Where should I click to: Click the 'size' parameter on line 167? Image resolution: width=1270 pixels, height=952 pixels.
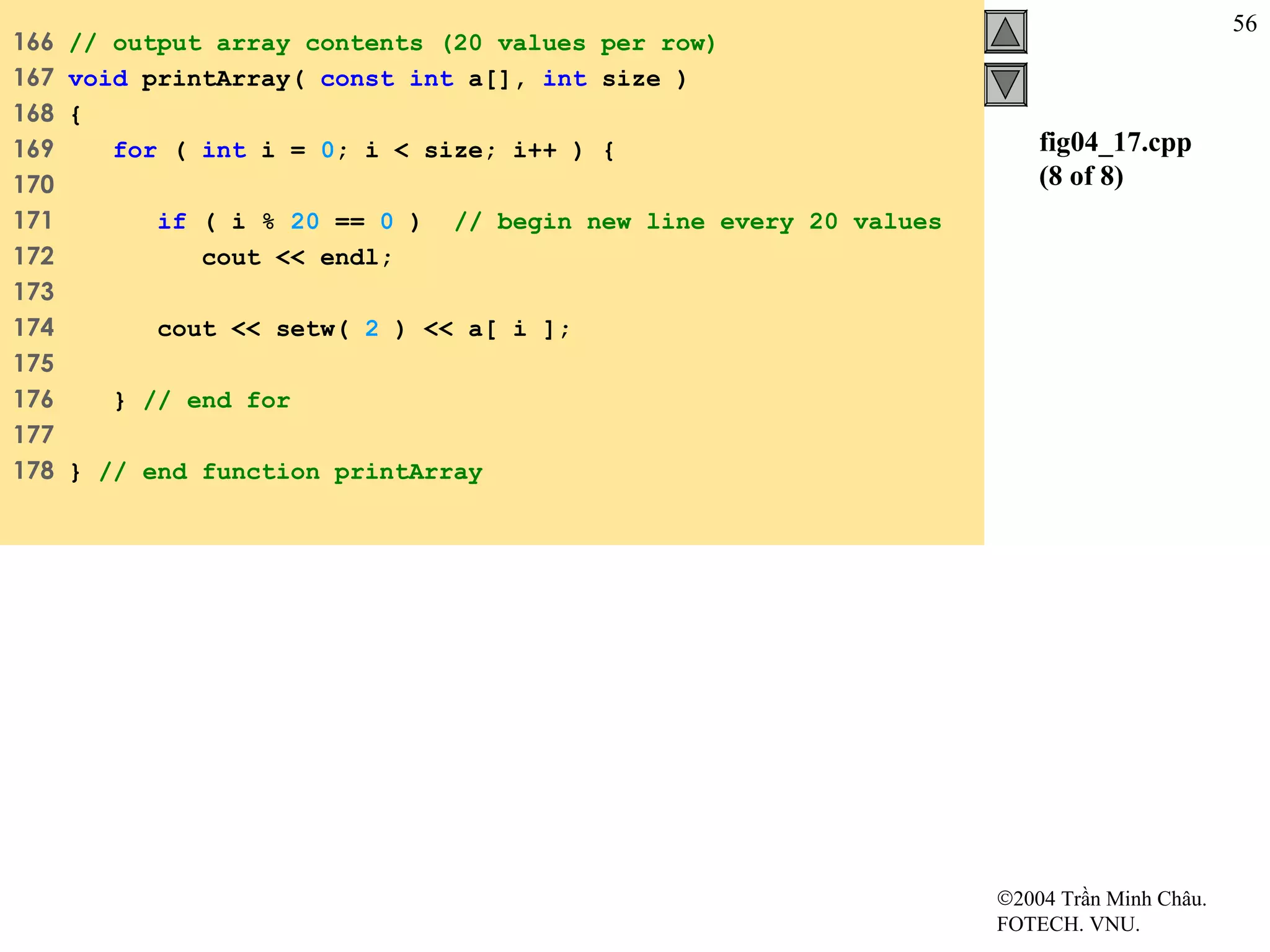click(631, 79)
